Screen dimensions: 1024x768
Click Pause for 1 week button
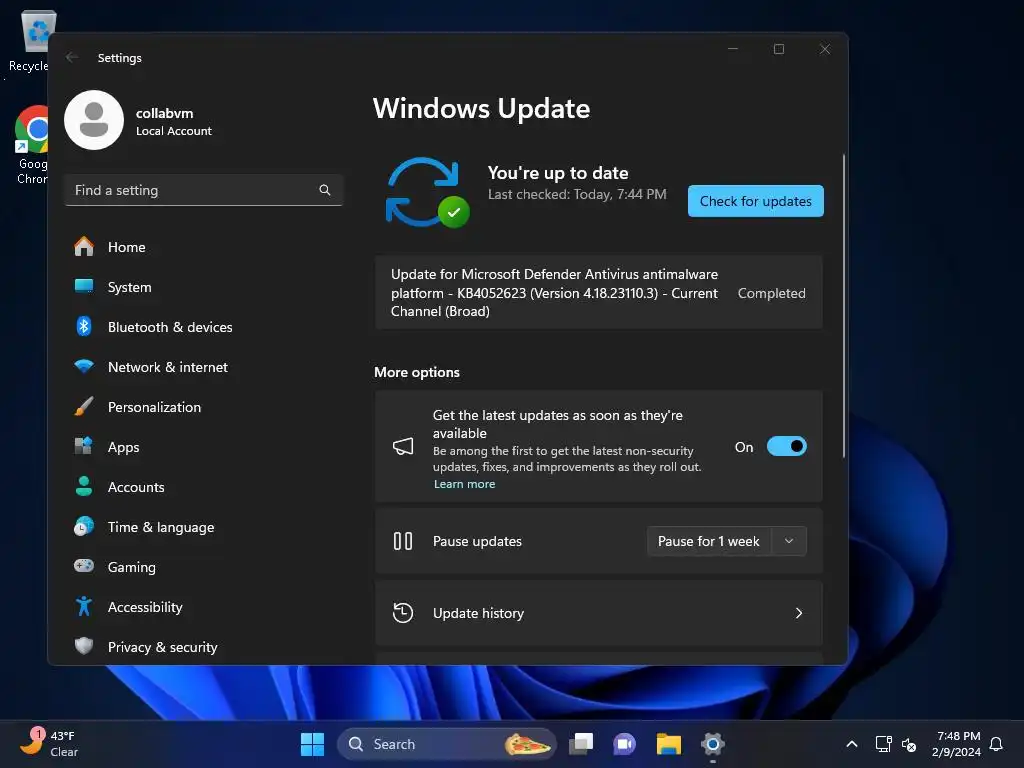[x=709, y=541]
